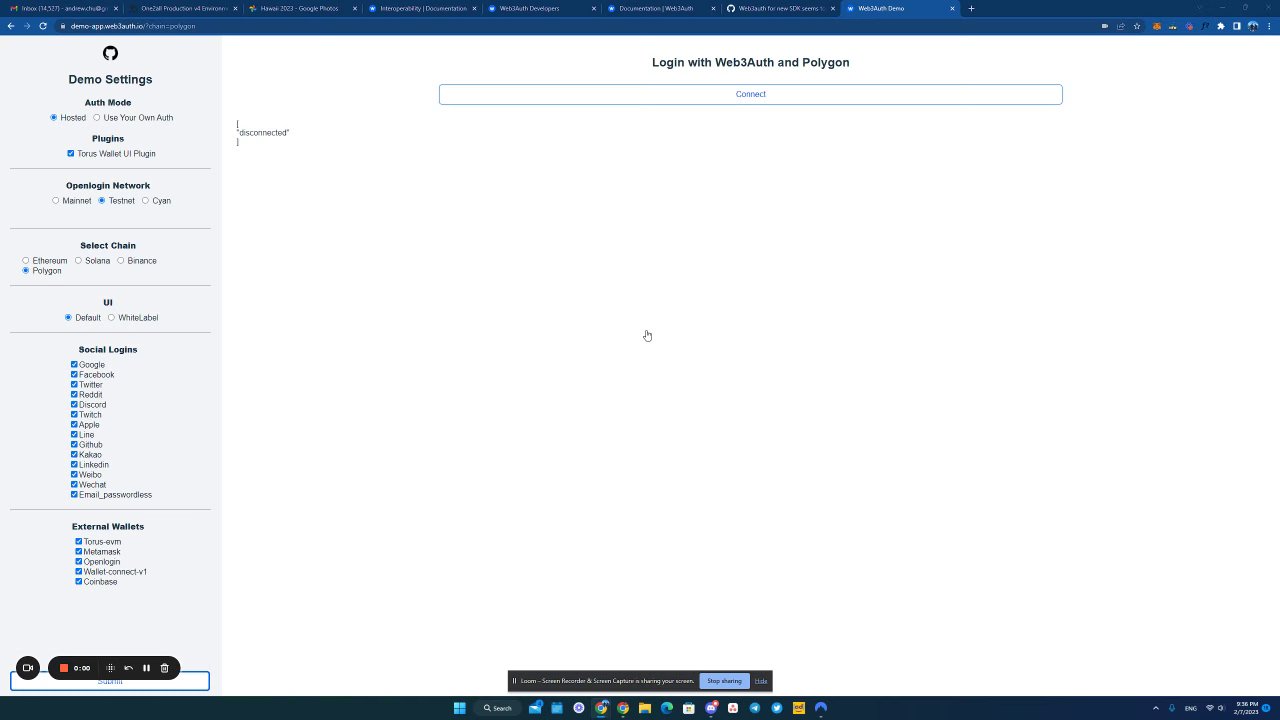Open Twitter app from taskbar
Screen dimensions: 1280x720
click(777, 708)
